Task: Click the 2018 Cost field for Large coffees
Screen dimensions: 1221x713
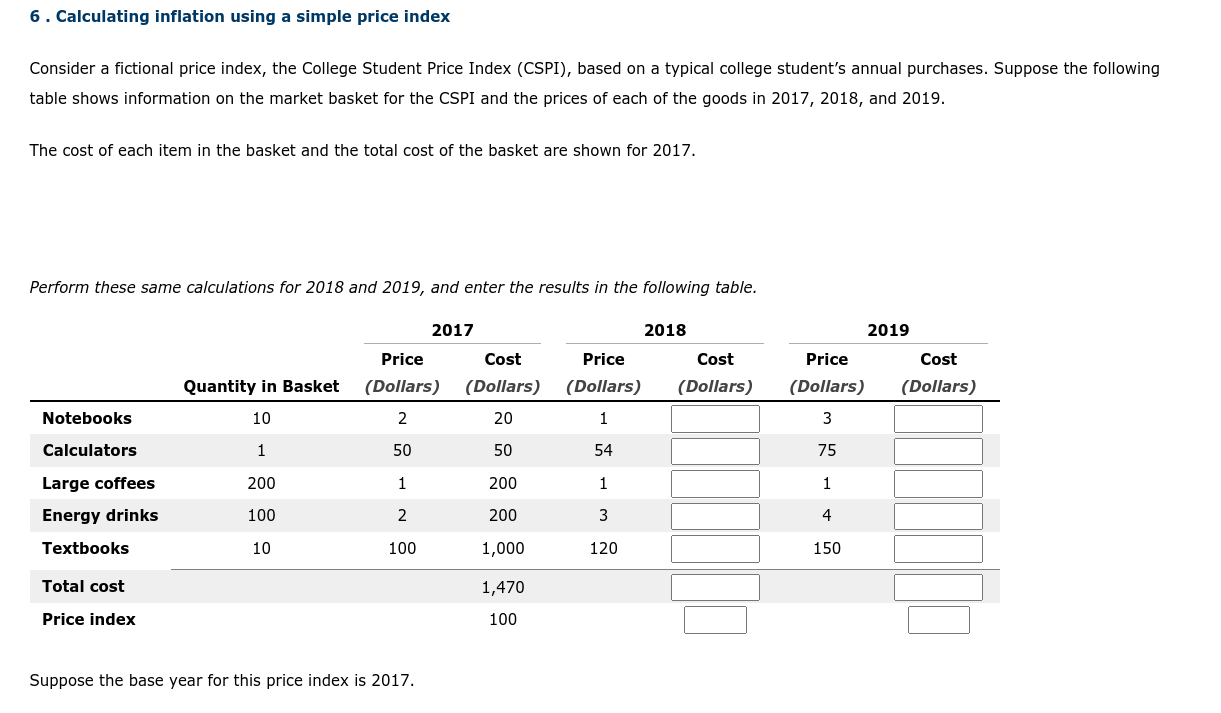Action: click(x=715, y=483)
